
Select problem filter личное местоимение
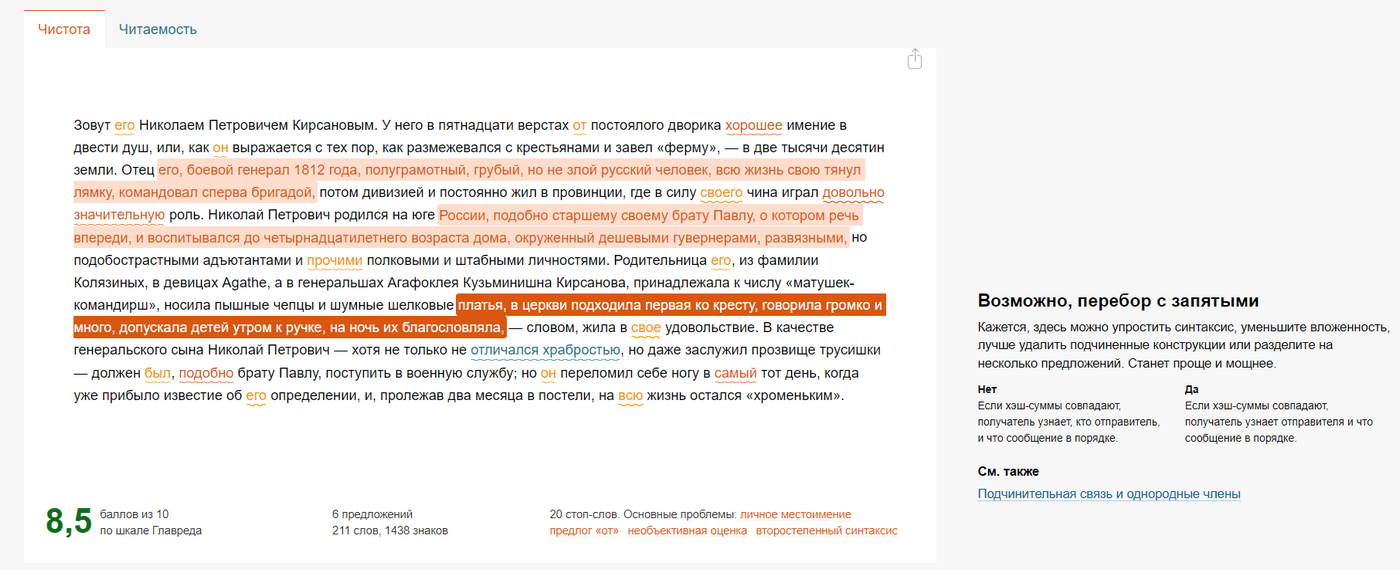tap(795, 514)
